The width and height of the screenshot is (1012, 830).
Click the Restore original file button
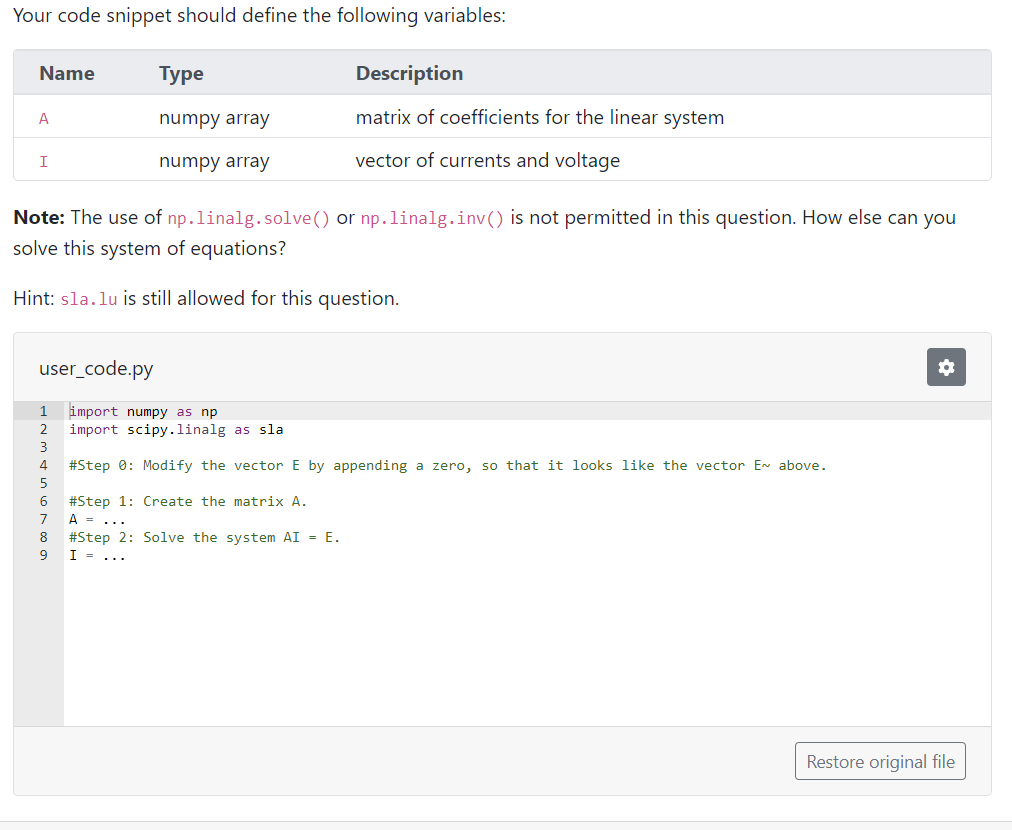click(880, 761)
